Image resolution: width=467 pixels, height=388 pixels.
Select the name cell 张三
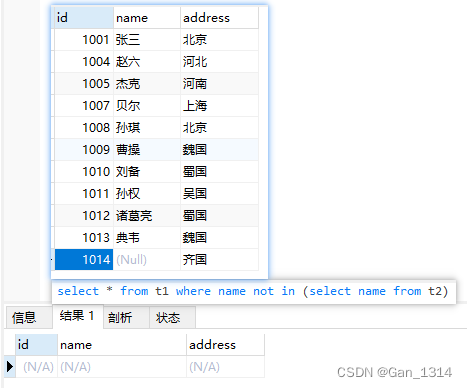[x=147, y=40]
